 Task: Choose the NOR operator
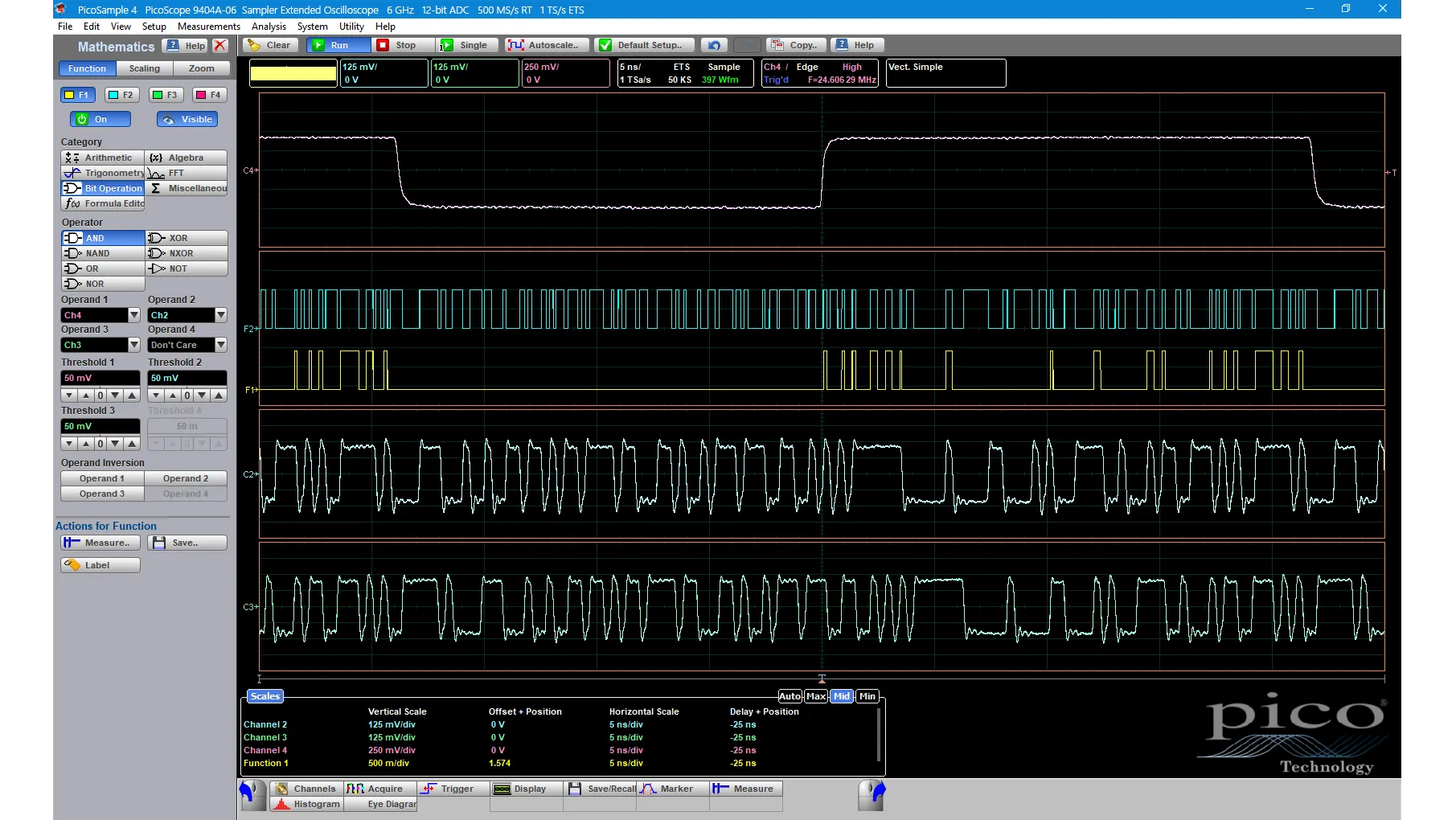[103, 284]
